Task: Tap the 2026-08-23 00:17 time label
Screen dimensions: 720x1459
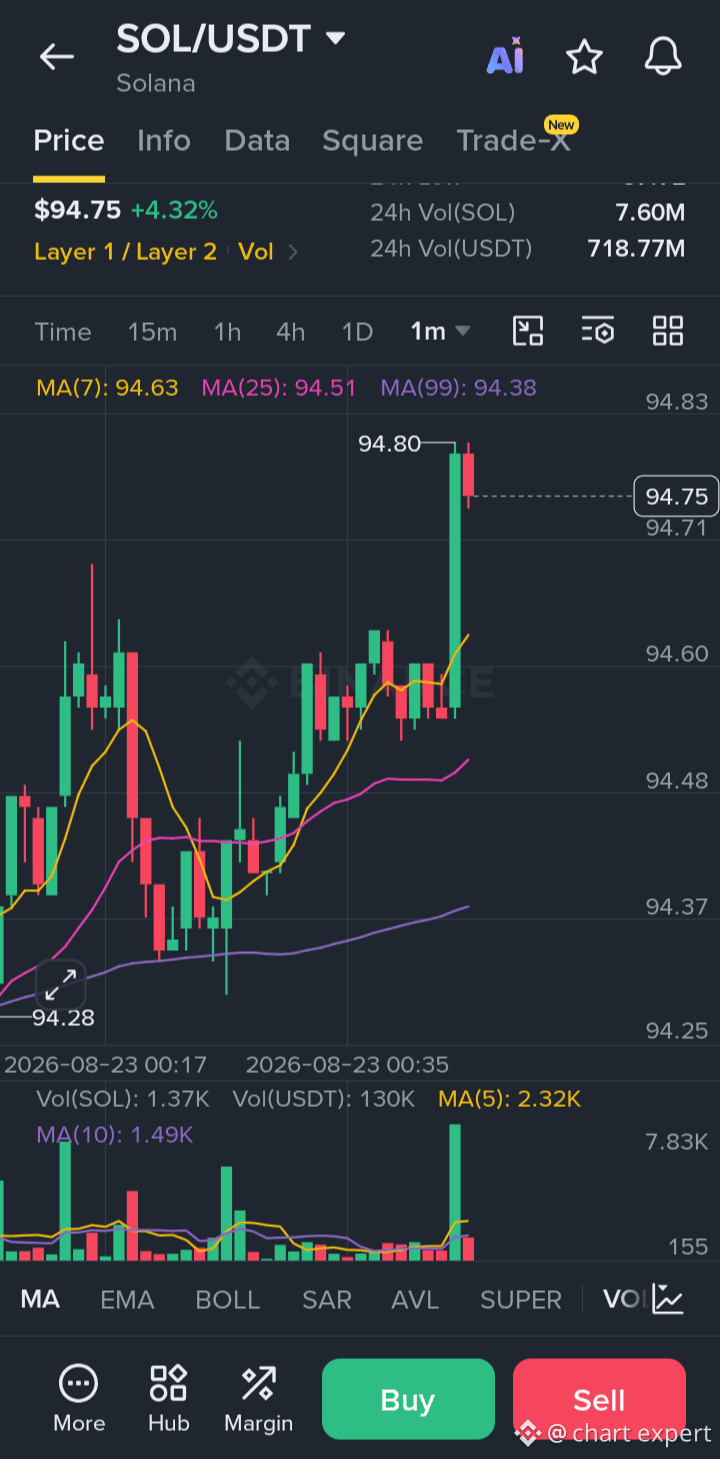Action: pyautogui.click(x=105, y=1065)
